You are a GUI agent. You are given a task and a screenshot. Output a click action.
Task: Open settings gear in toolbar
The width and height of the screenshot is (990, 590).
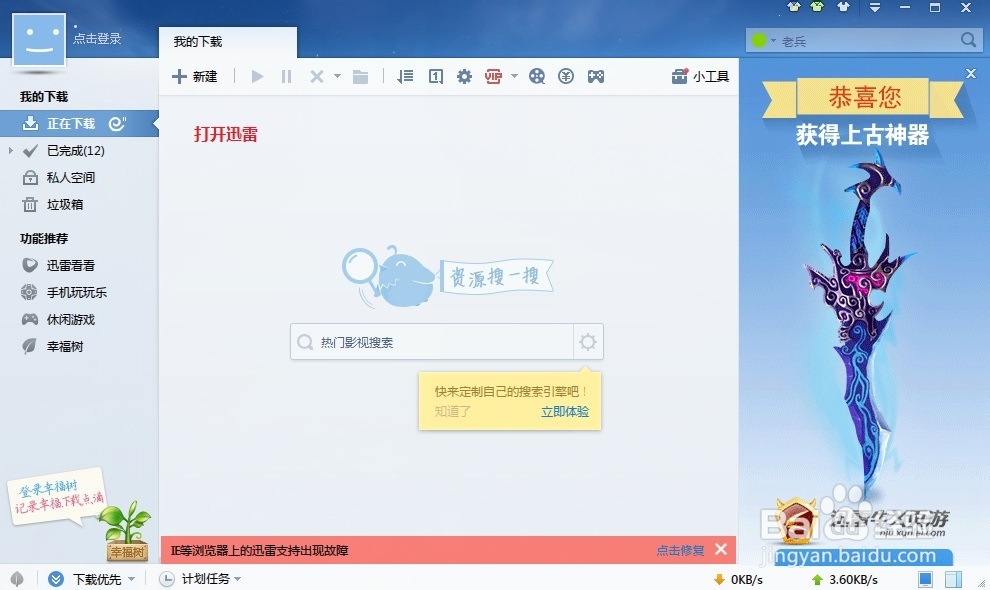tap(464, 76)
